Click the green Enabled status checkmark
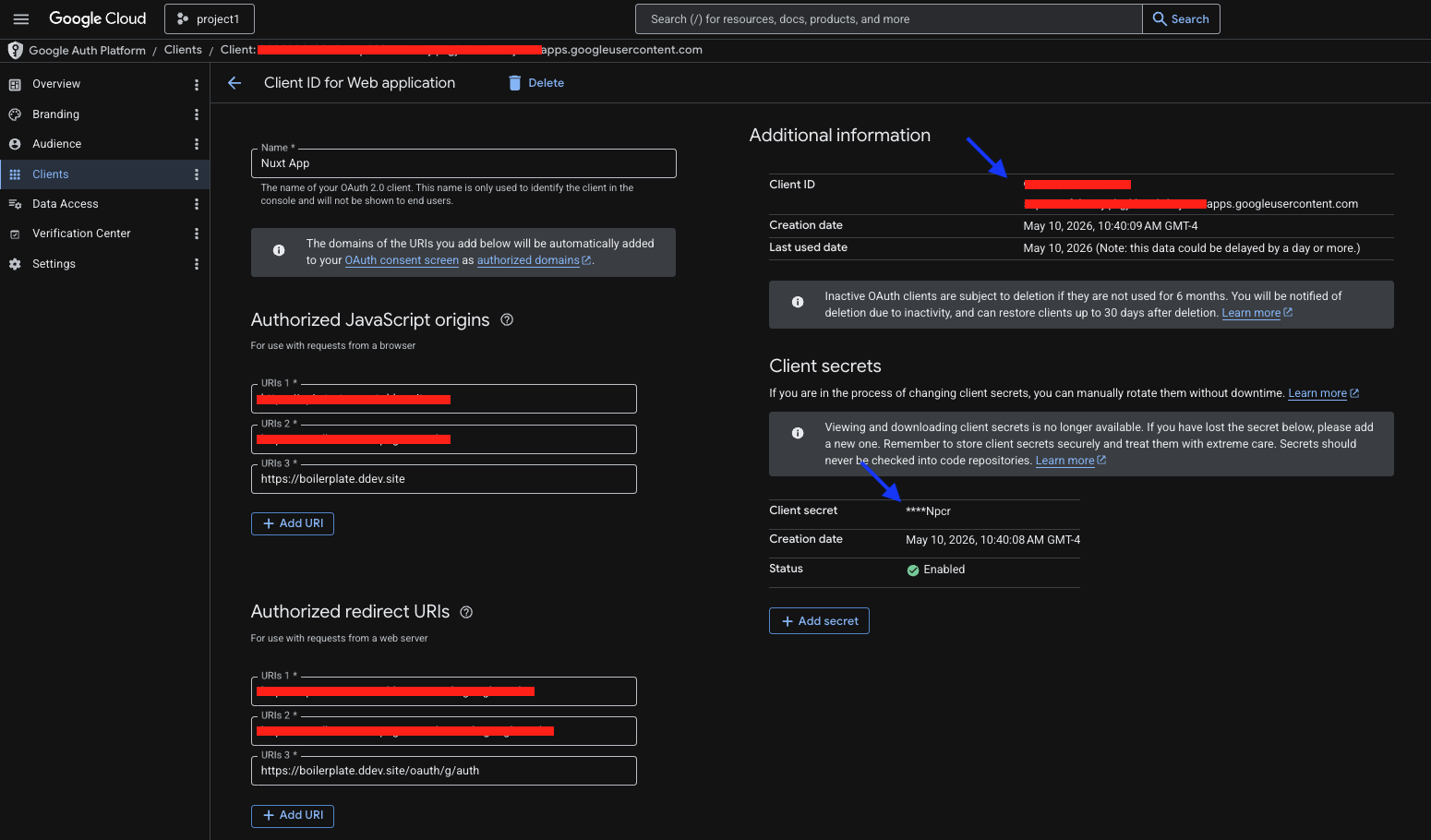The image size is (1431, 840). [913, 570]
